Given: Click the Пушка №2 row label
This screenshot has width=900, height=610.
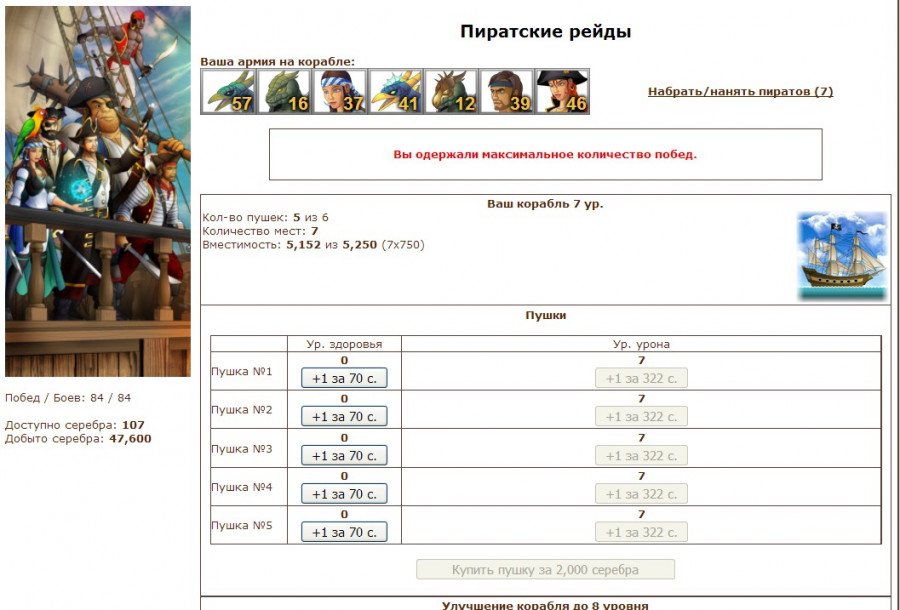Looking at the screenshot, I should tap(242, 410).
